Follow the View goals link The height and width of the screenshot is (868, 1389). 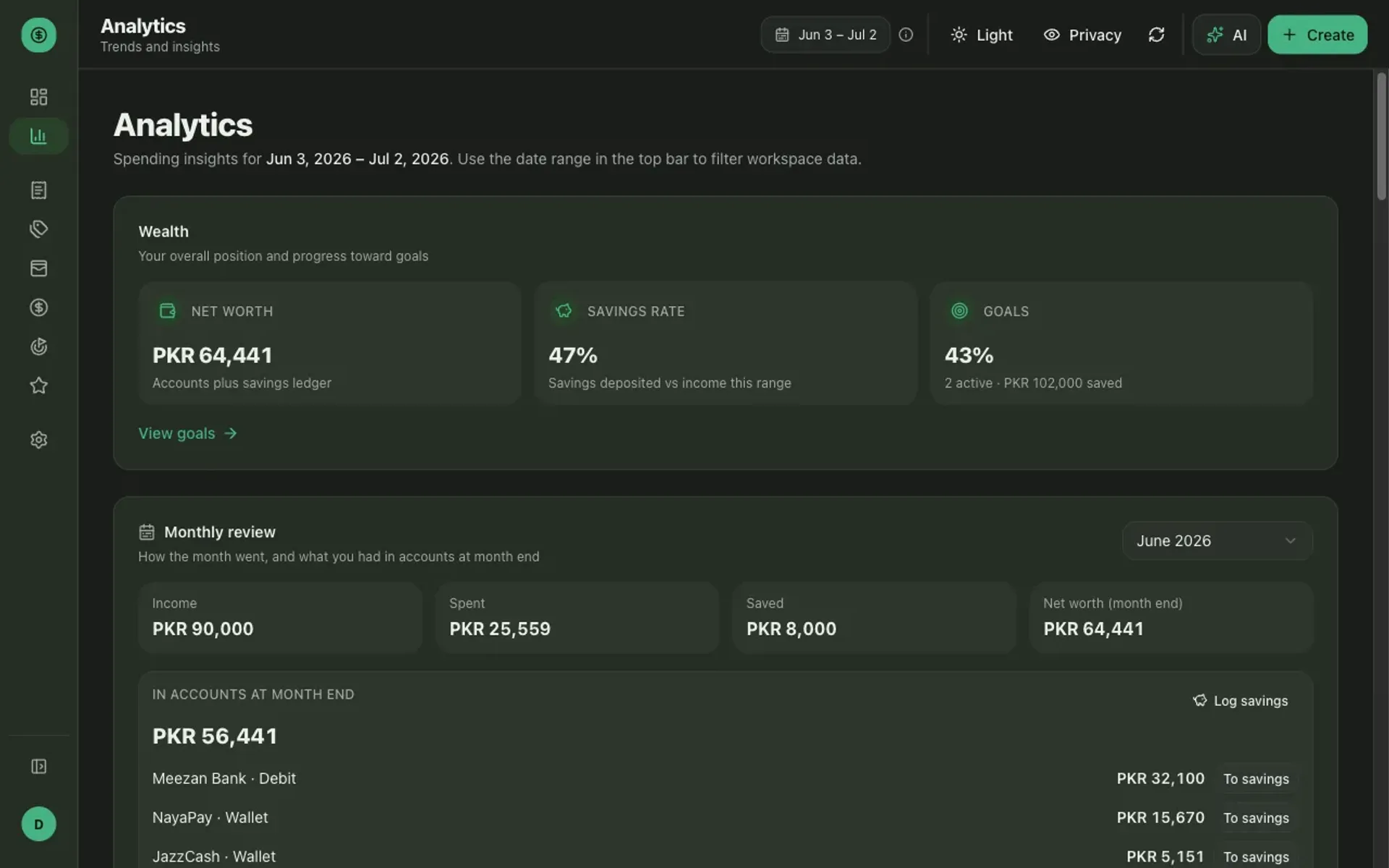[188, 433]
